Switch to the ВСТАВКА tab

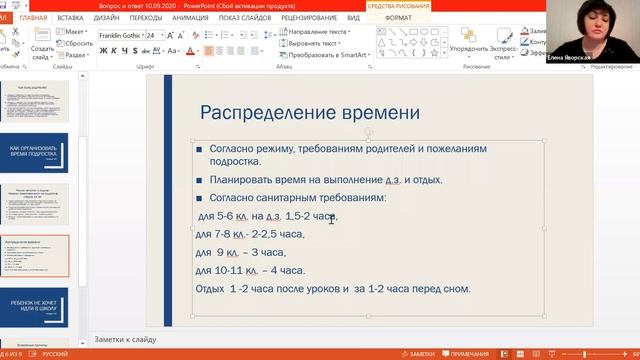[70, 18]
